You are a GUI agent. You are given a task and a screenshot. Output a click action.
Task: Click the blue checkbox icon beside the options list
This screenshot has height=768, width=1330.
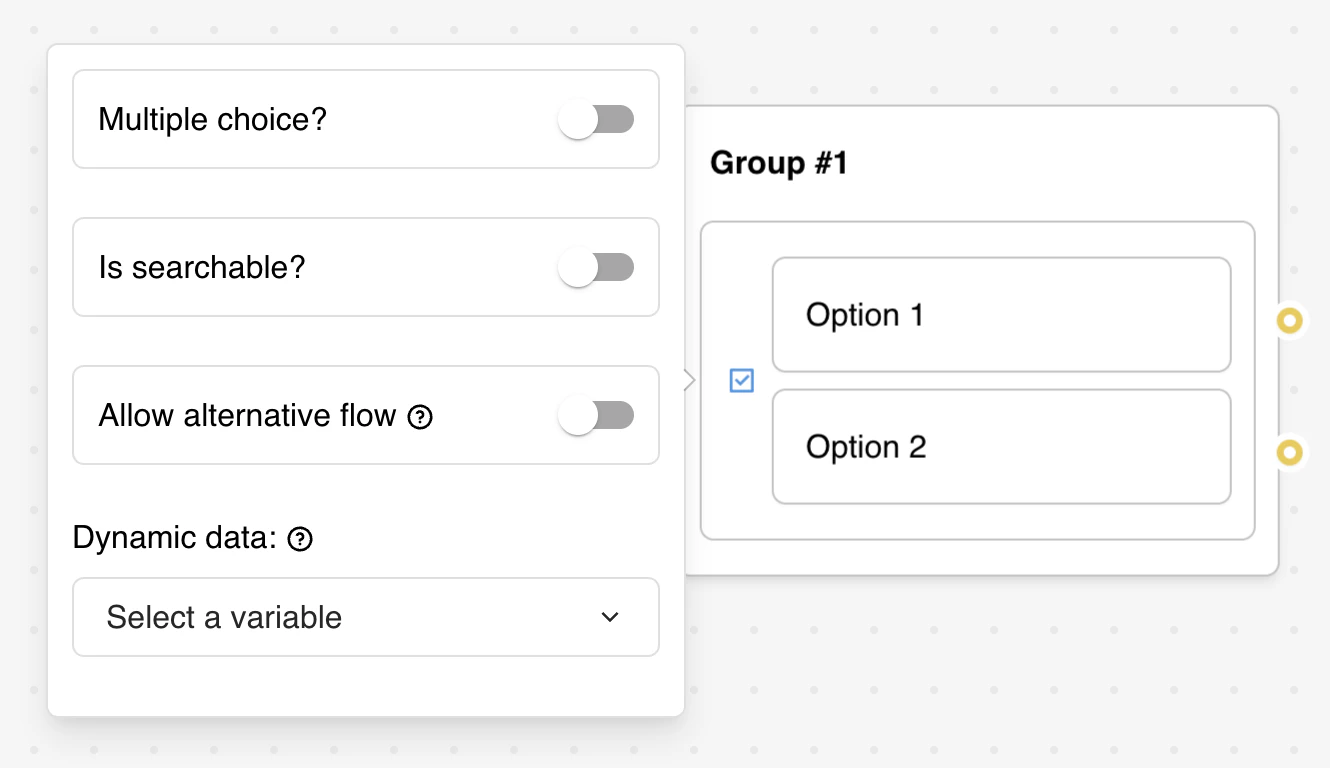coord(741,380)
